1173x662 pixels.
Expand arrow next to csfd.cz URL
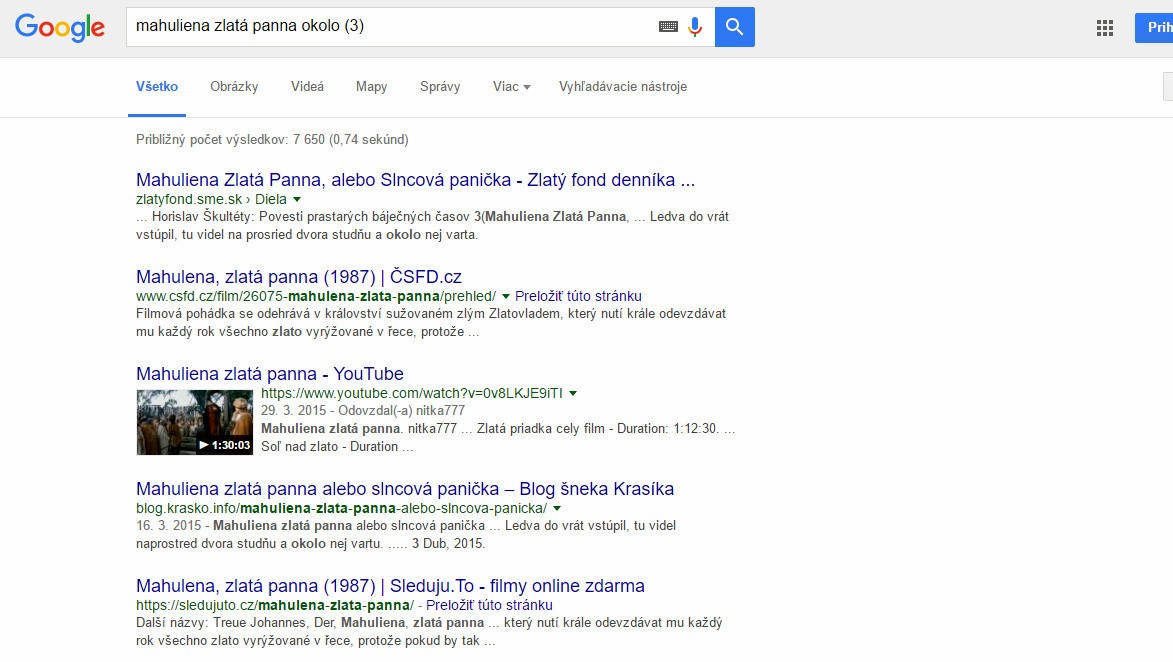506,297
